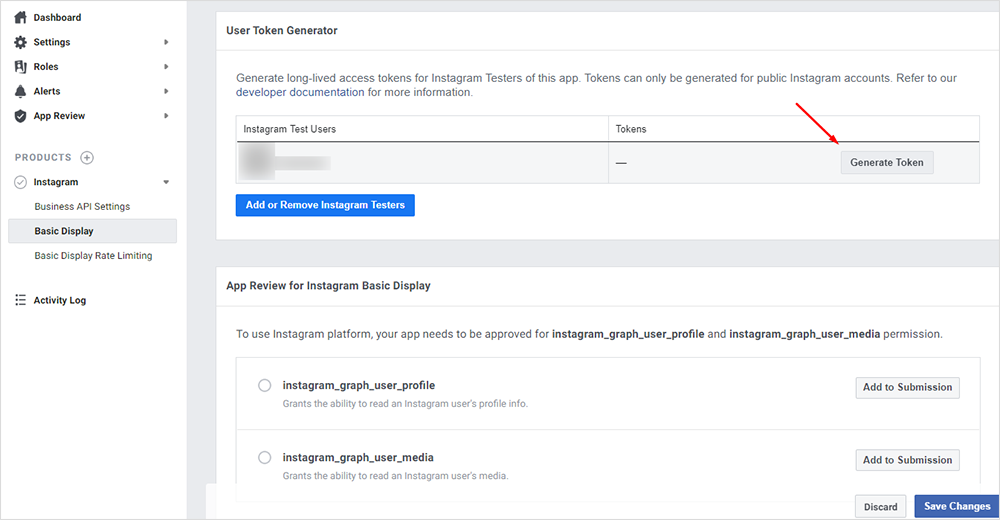Click the Instagram checkmark circle icon
1000x520 pixels.
[x=20, y=182]
